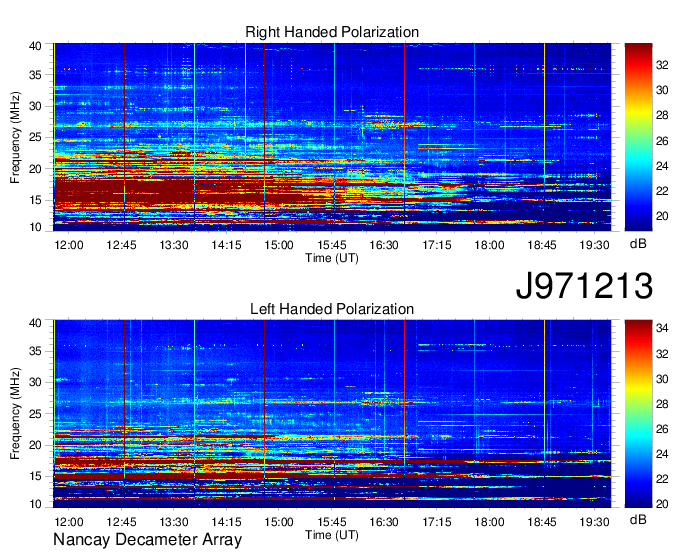Click the "Nancay Decameter Array" caption
Screen dimensions: 680x552
147,540
